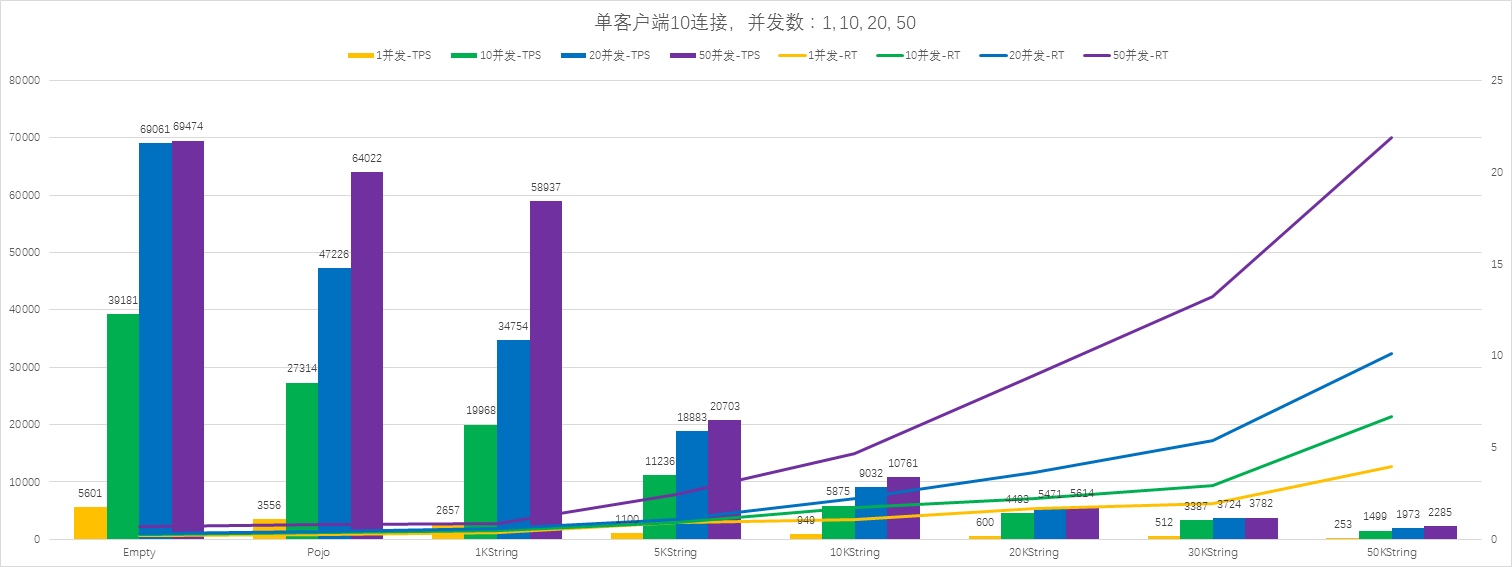
Task: Click the 25 label on right axis
Action: click(x=1496, y=80)
